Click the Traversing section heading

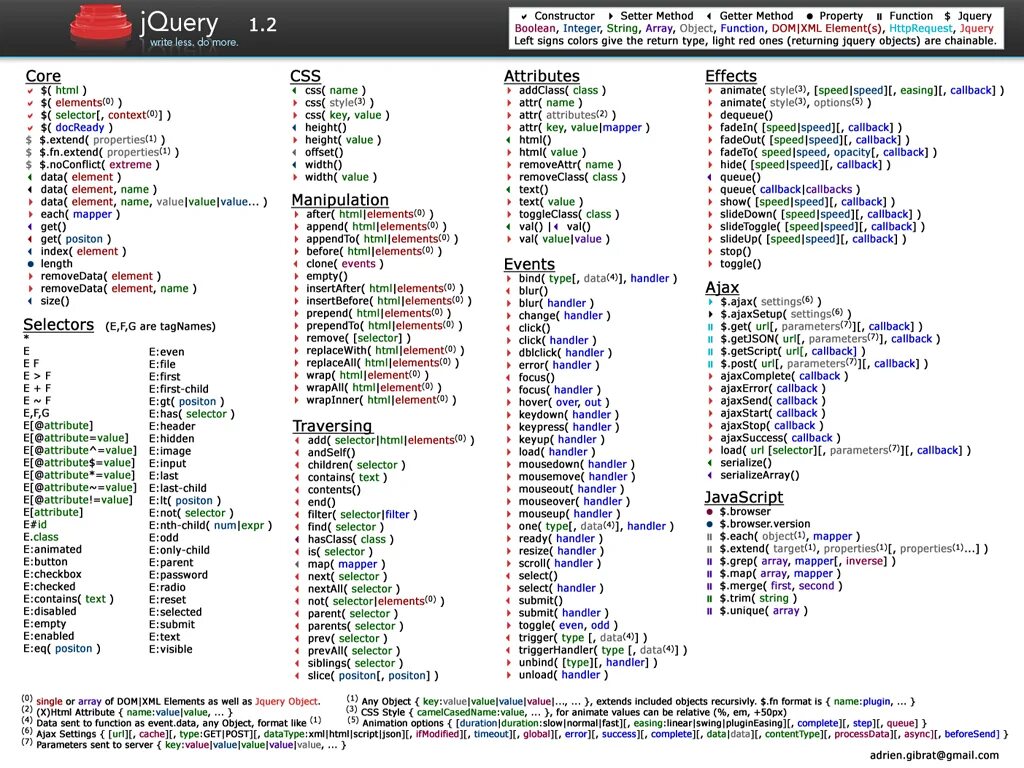tap(332, 426)
